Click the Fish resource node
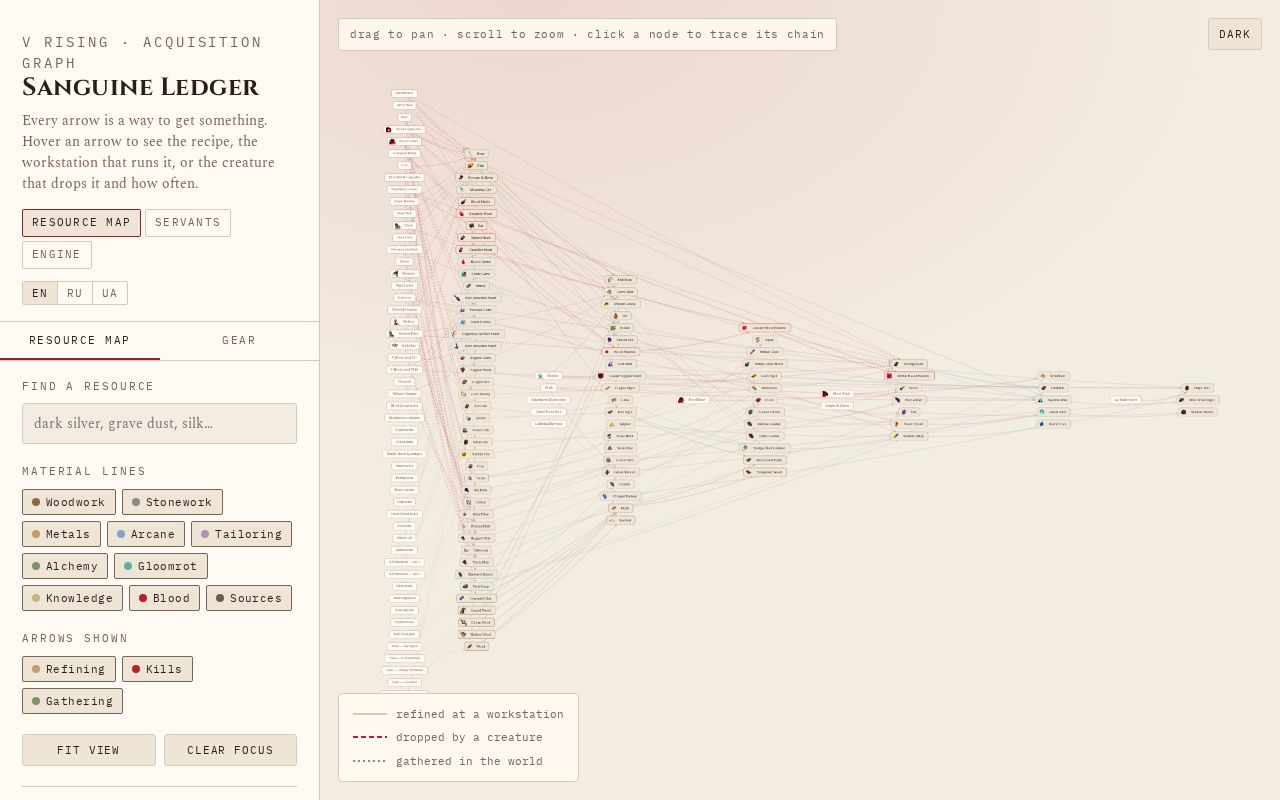The height and width of the screenshot is (800, 1280). (476, 166)
